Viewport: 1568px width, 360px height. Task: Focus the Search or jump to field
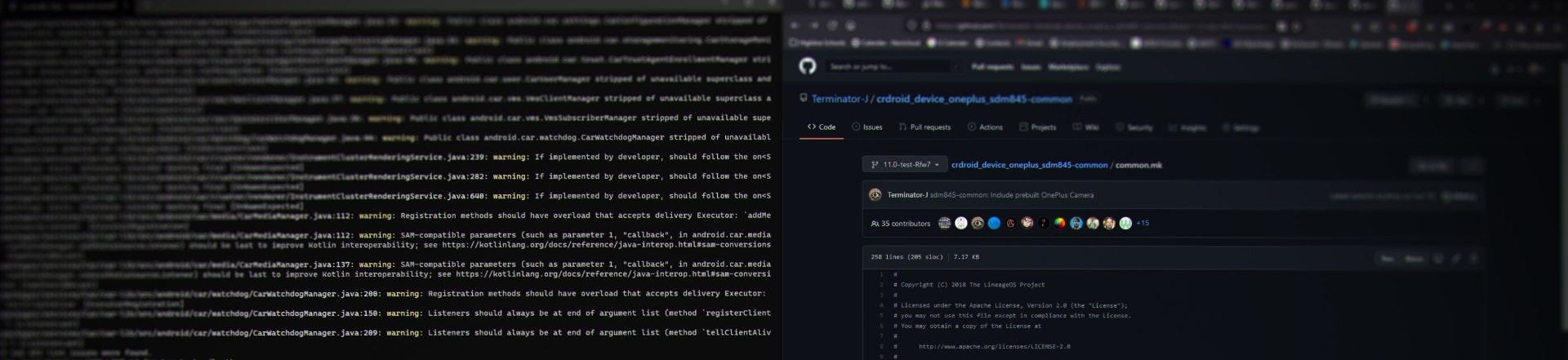pos(886,66)
